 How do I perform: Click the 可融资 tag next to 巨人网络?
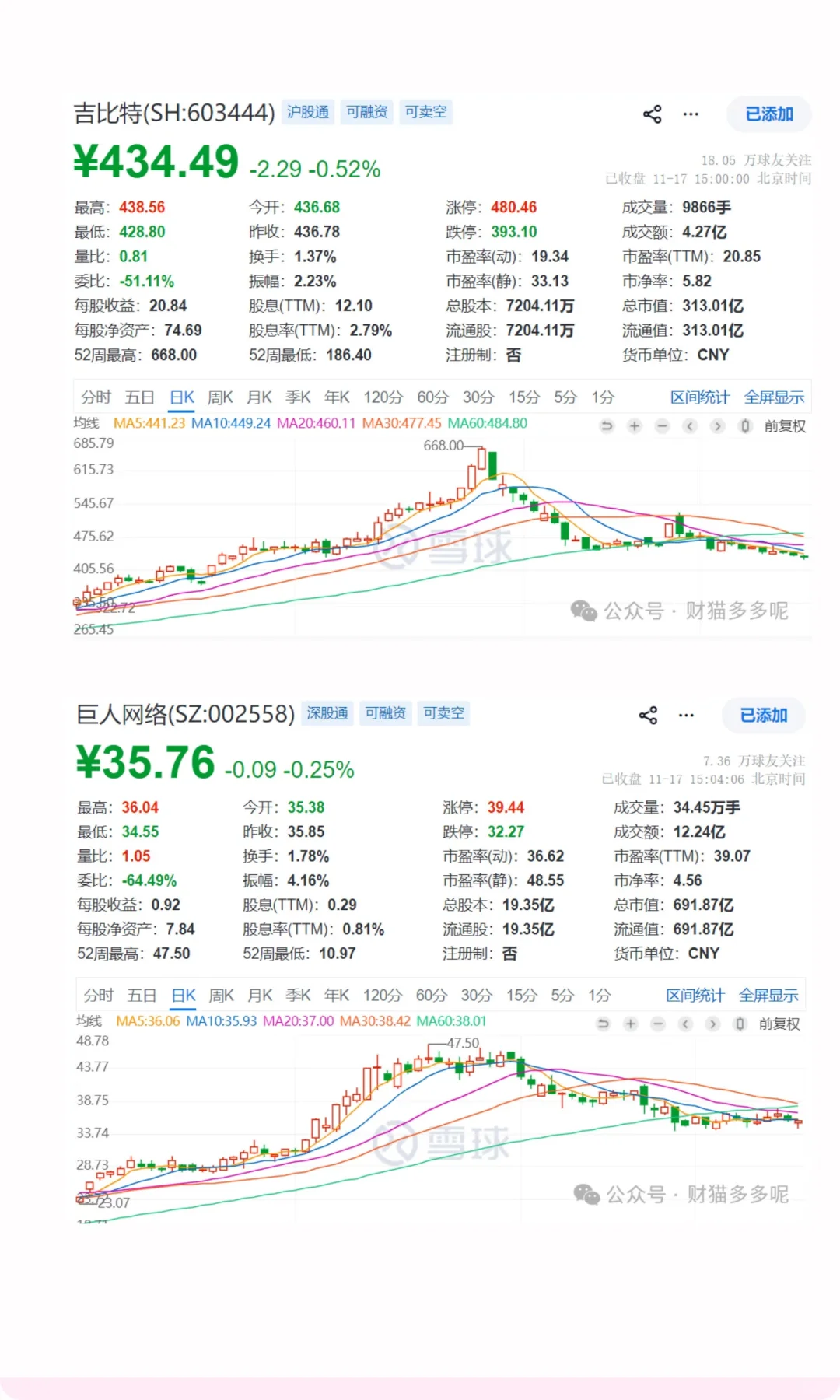tap(386, 713)
